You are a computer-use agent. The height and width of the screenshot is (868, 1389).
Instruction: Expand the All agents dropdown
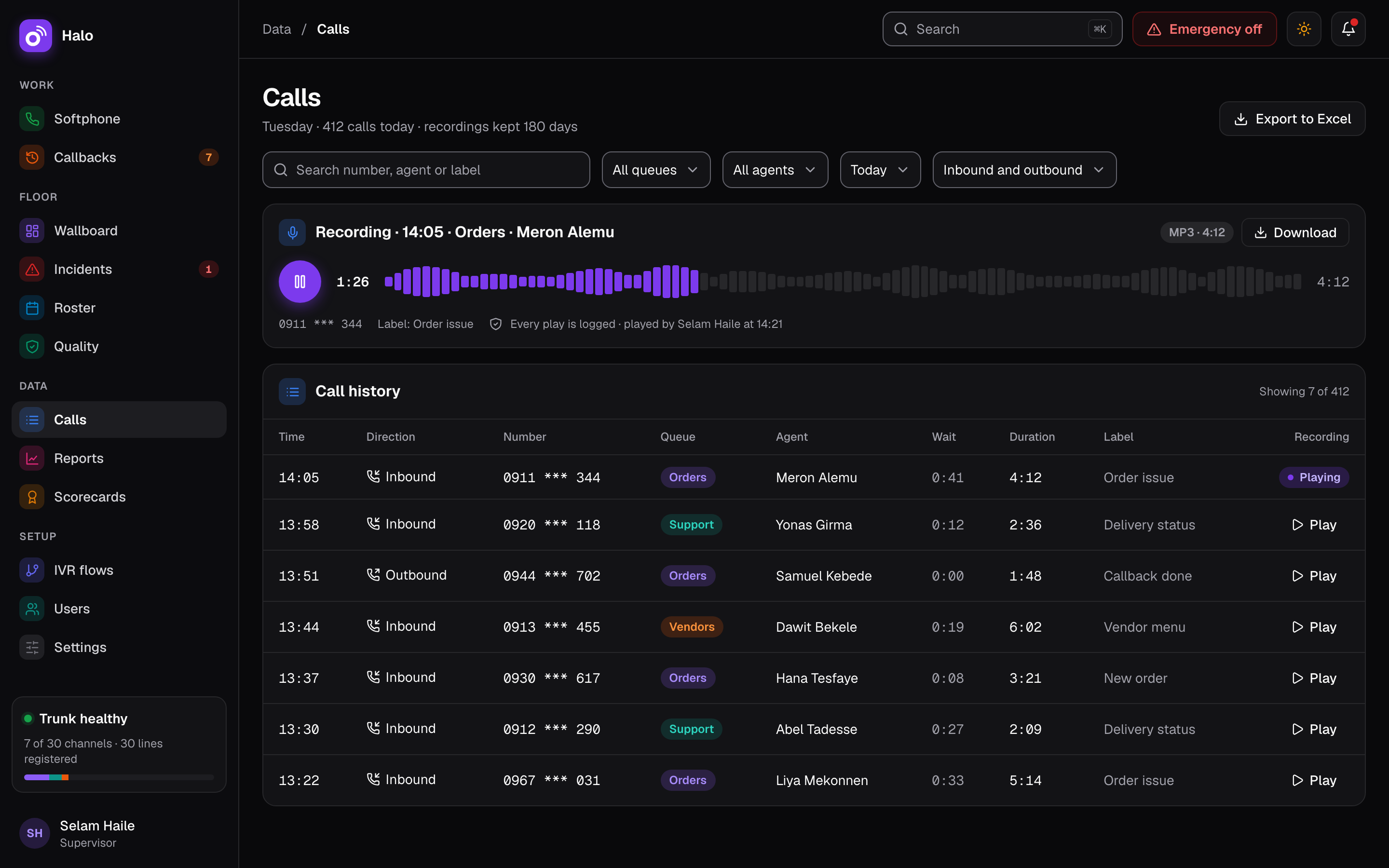(x=775, y=170)
